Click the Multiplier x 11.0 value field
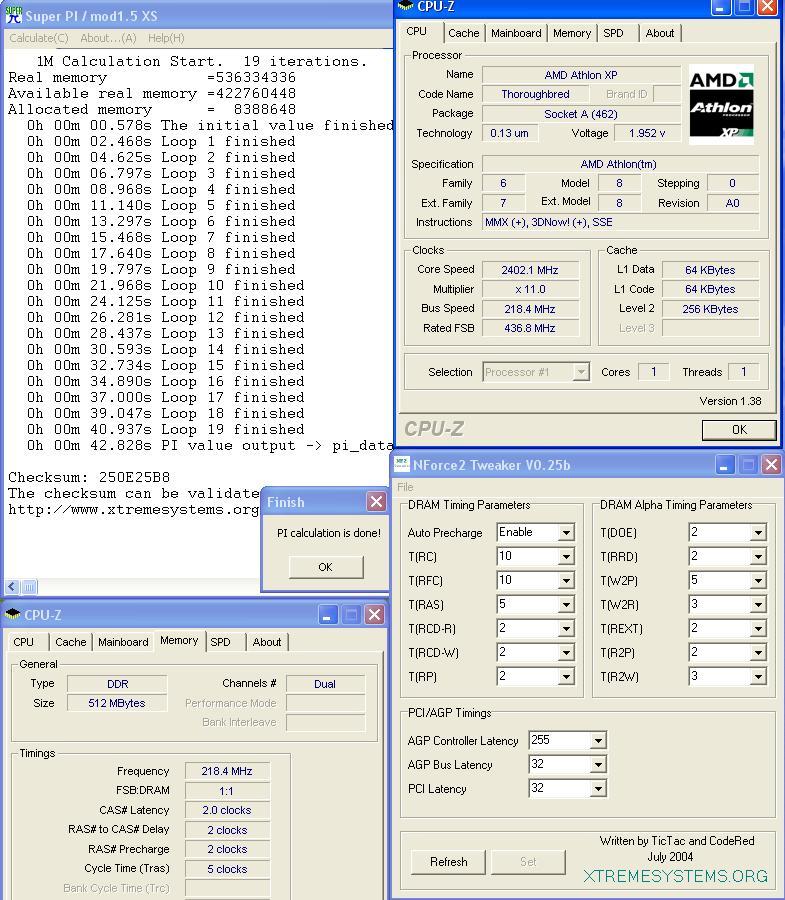This screenshot has width=785, height=900. click(530, 289)
